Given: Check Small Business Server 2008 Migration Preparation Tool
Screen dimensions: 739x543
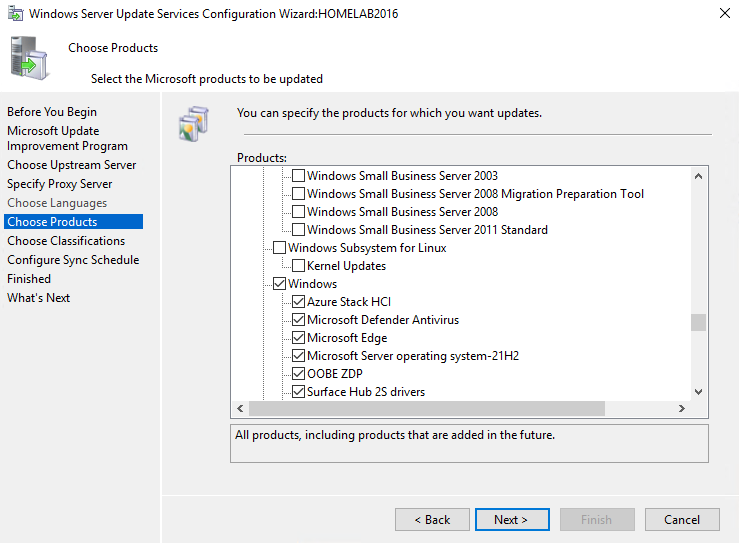Looking at the screenshot, I should [x=298, y=194].
